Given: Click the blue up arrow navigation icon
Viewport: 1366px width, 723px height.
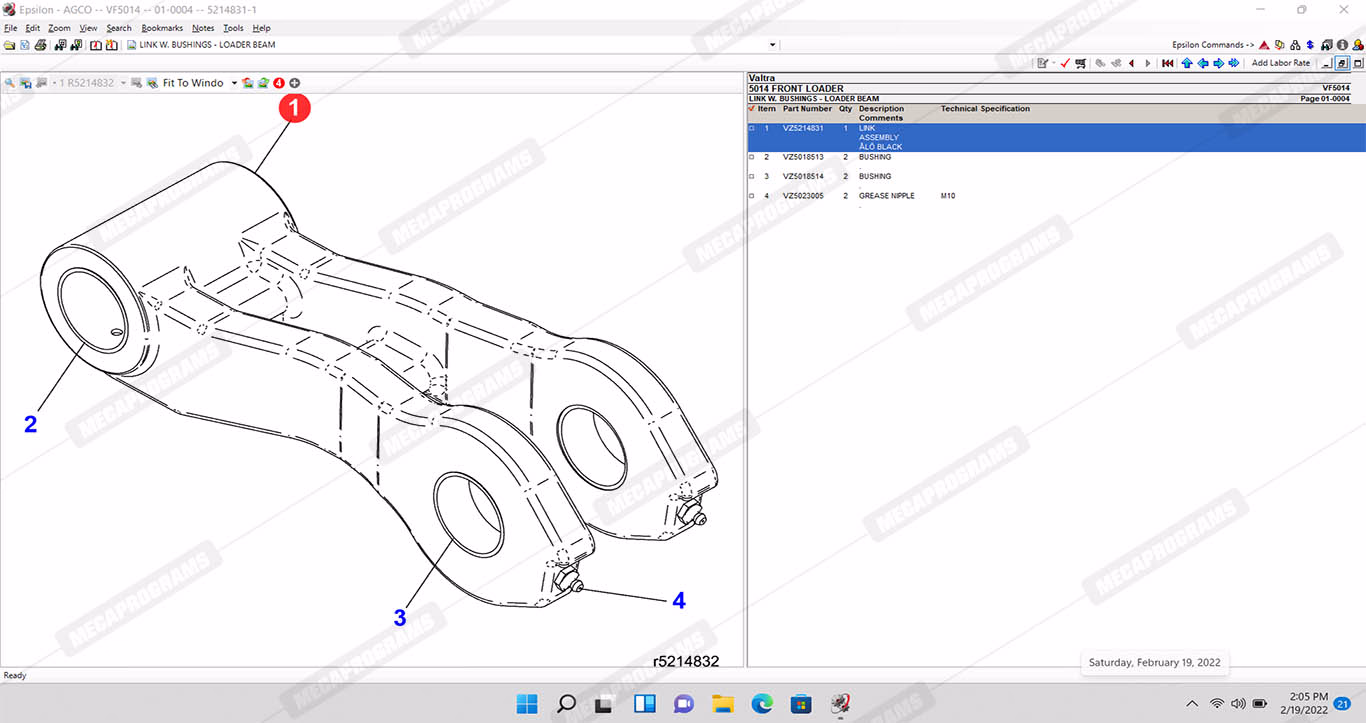Looking at the screenshot, I should tap(1187, 63).
